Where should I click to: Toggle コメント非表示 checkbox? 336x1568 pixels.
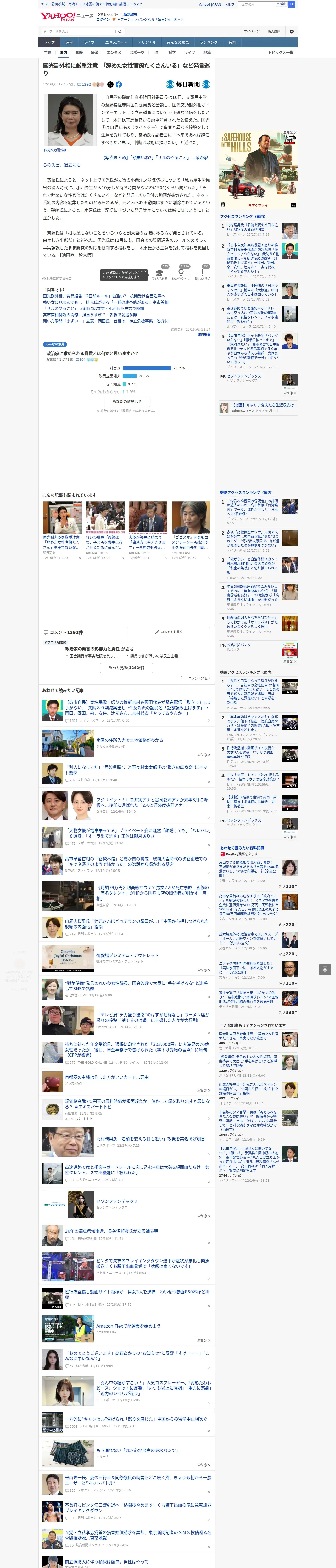183,678
